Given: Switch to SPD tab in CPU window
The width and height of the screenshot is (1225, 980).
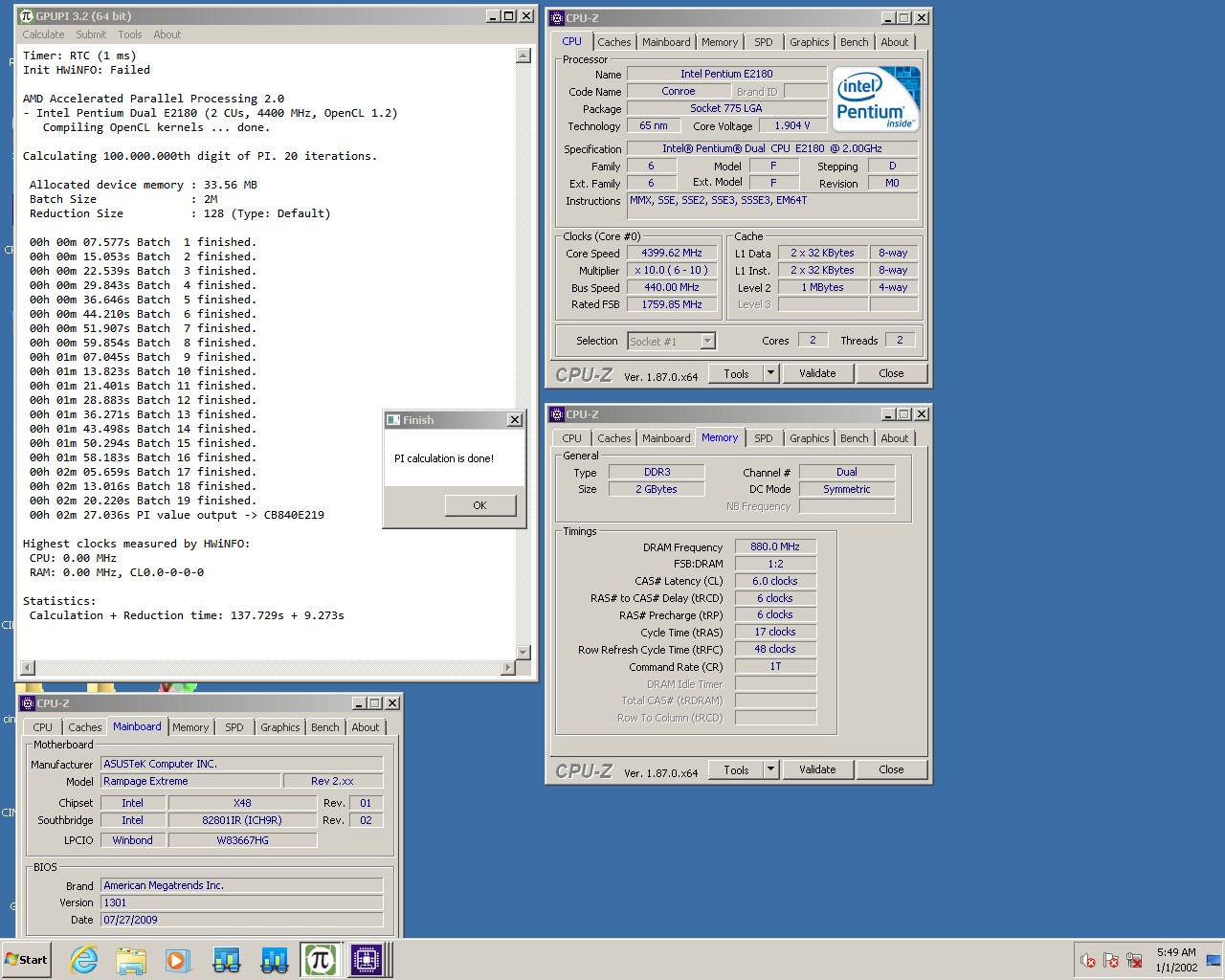Looking at the screenshot, I should pos(764,42).
